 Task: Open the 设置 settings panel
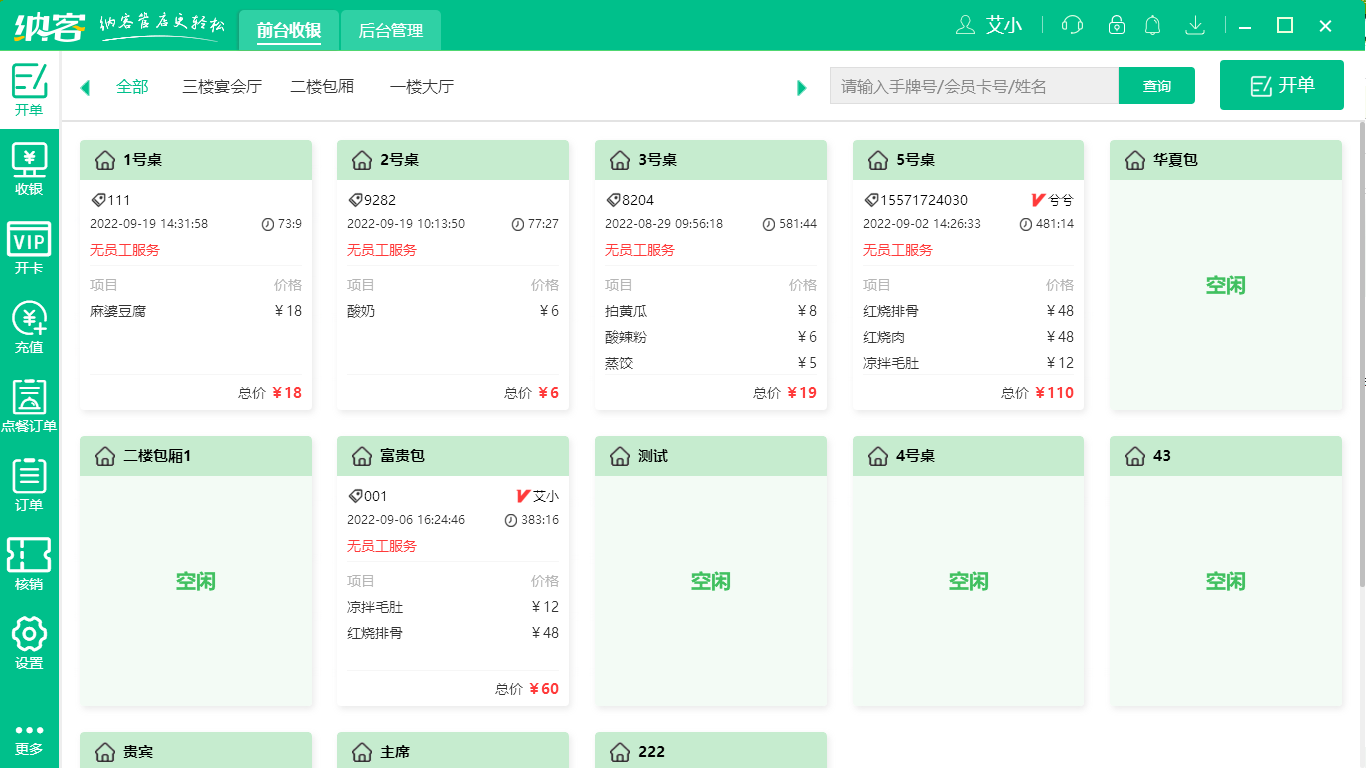pyautogui.click(x=29, y=643)
